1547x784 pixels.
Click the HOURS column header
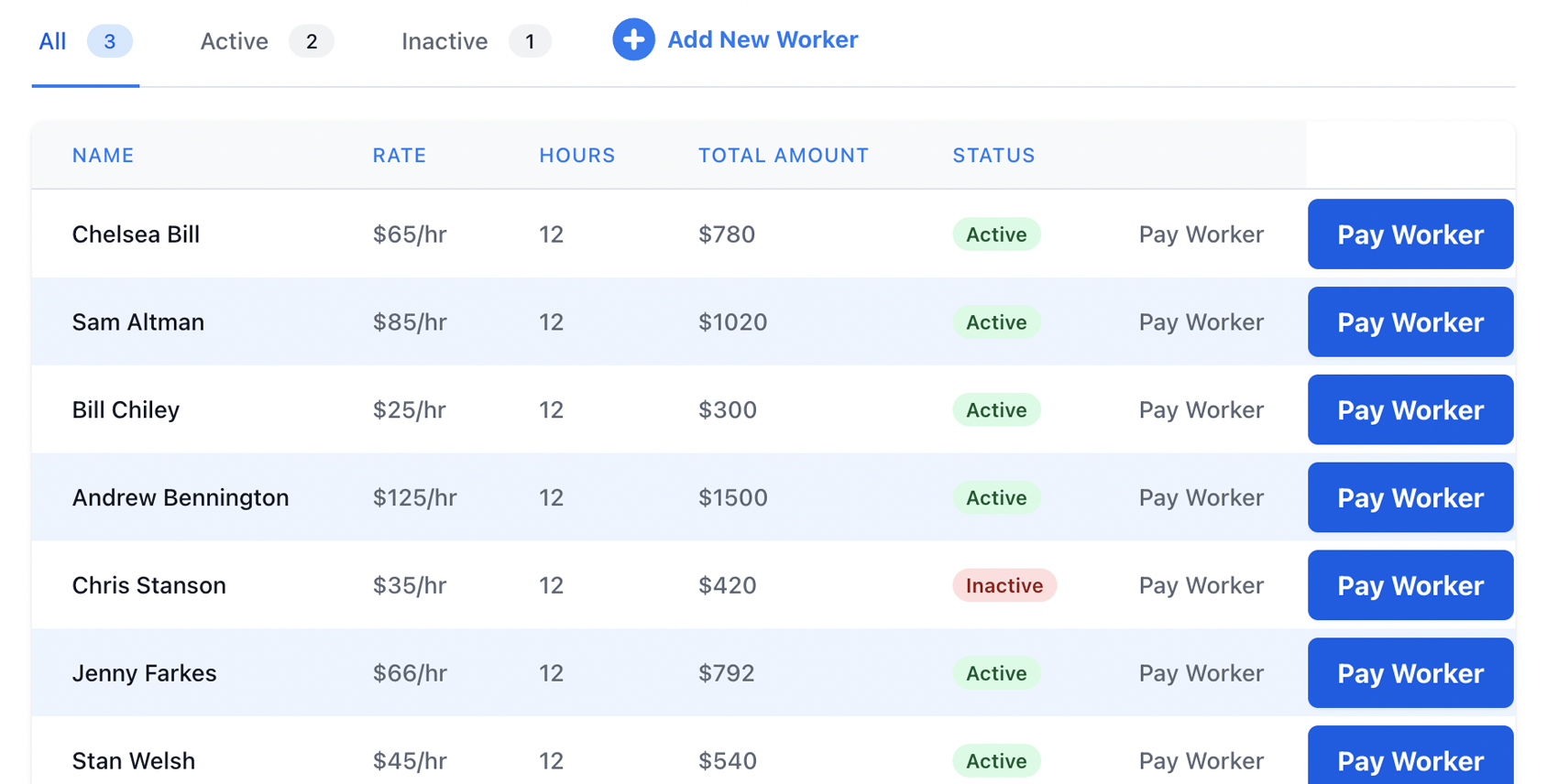point(577,156)
